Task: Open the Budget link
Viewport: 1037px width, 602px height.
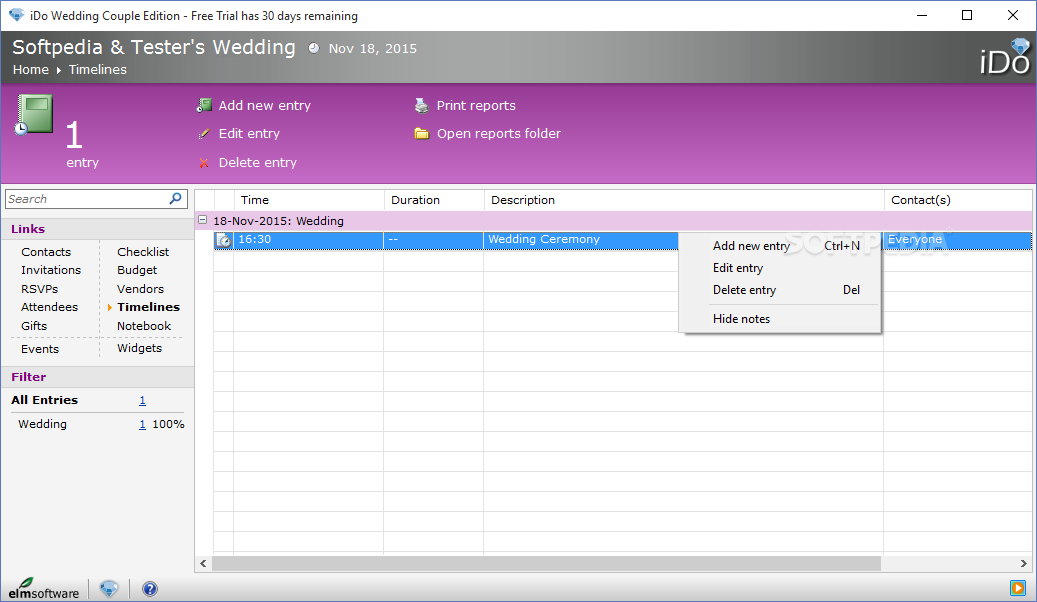Action: [x=137, y=270]
